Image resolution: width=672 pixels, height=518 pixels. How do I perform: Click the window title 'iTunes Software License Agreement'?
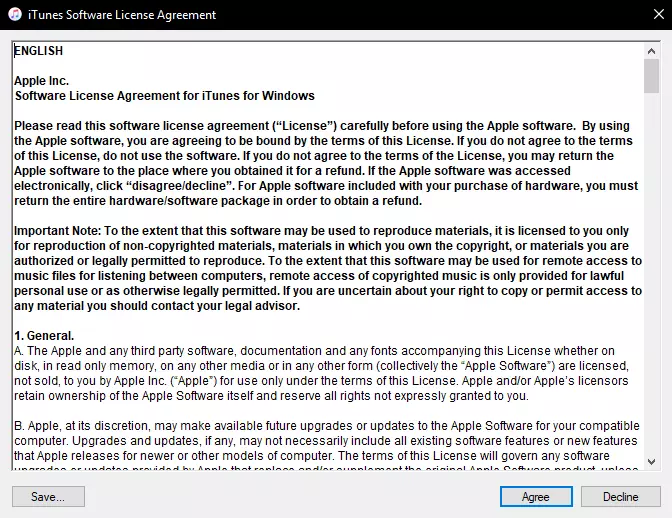pyautogui.click(x=122, y=15)
